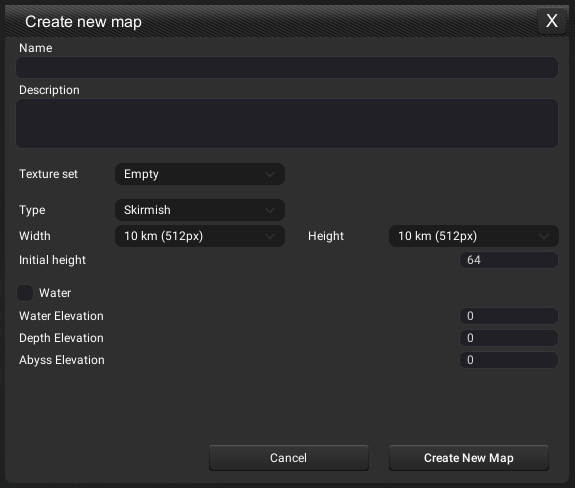Open the Height size dropdown
This screenshot has height=488, width=575.
point(474,236)
